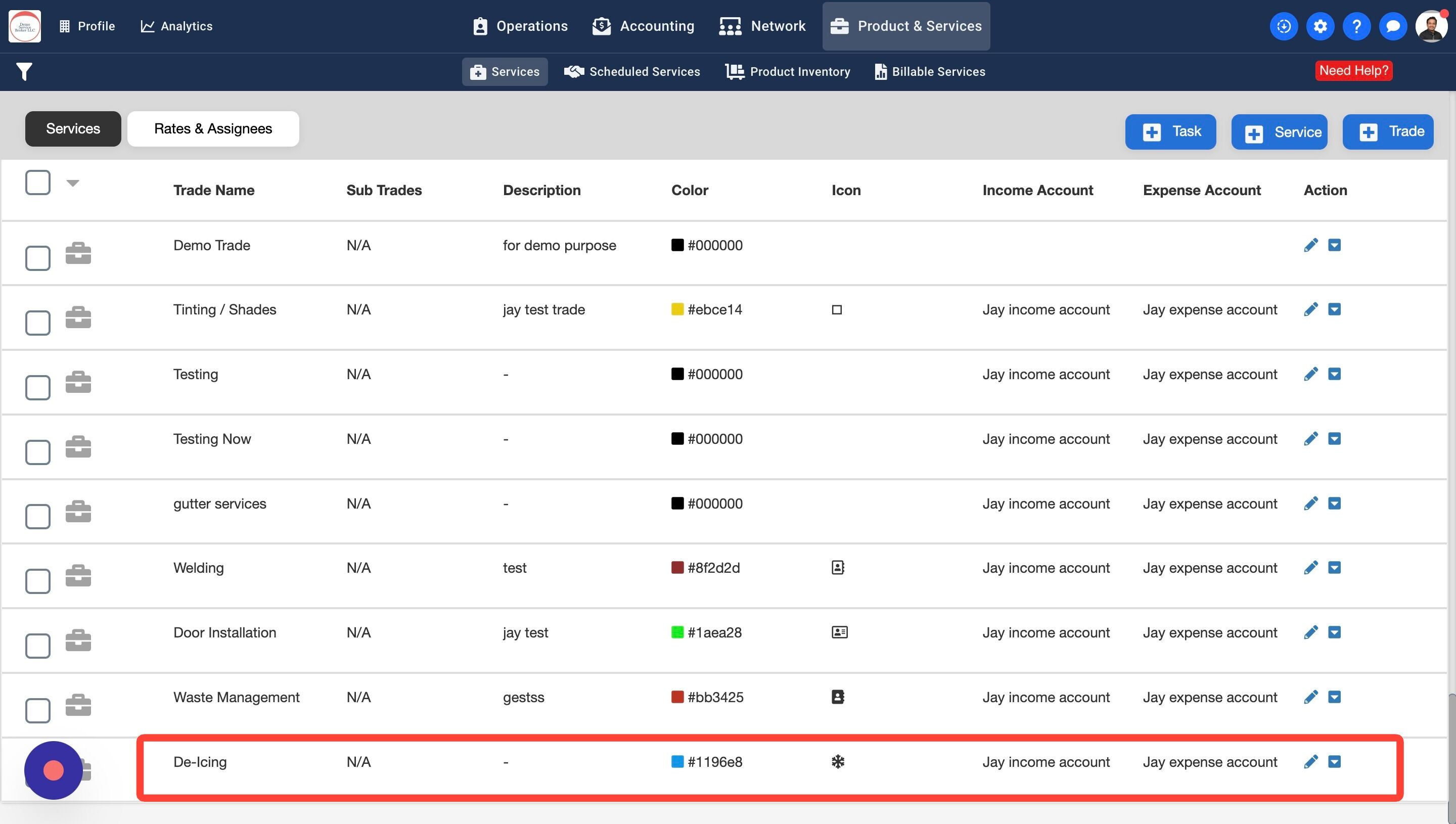Viewport: 1456px width, 824px height.
Task: Click the green #1aea28 color swatch
Action: [x=677, y=632]
